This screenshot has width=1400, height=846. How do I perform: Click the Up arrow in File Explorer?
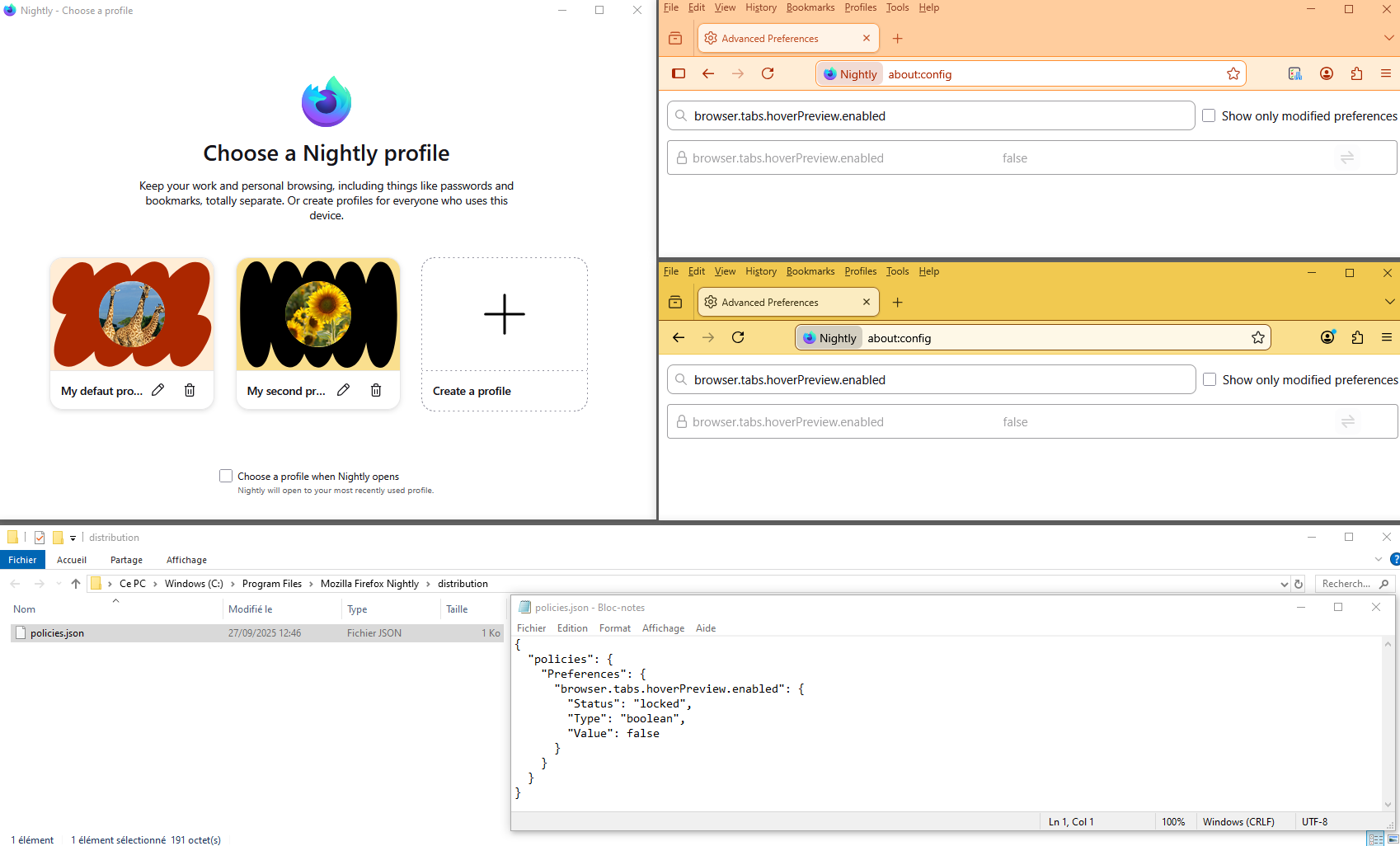click(76, 584)
